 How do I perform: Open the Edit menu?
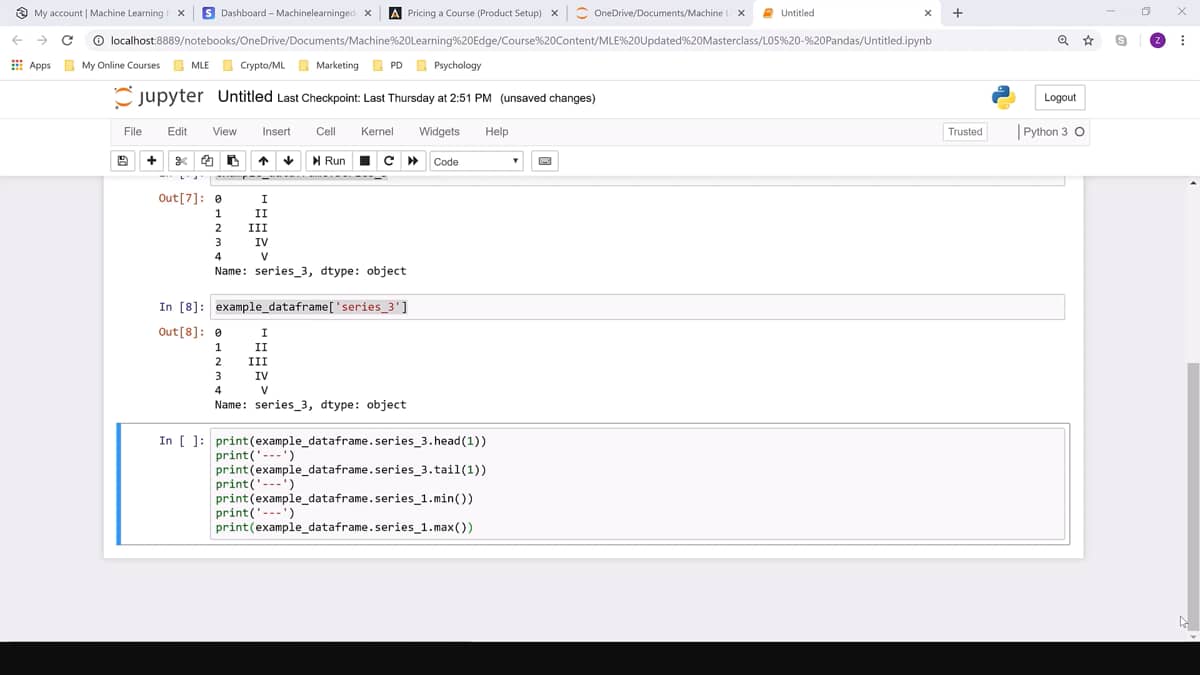click(177, 131)
